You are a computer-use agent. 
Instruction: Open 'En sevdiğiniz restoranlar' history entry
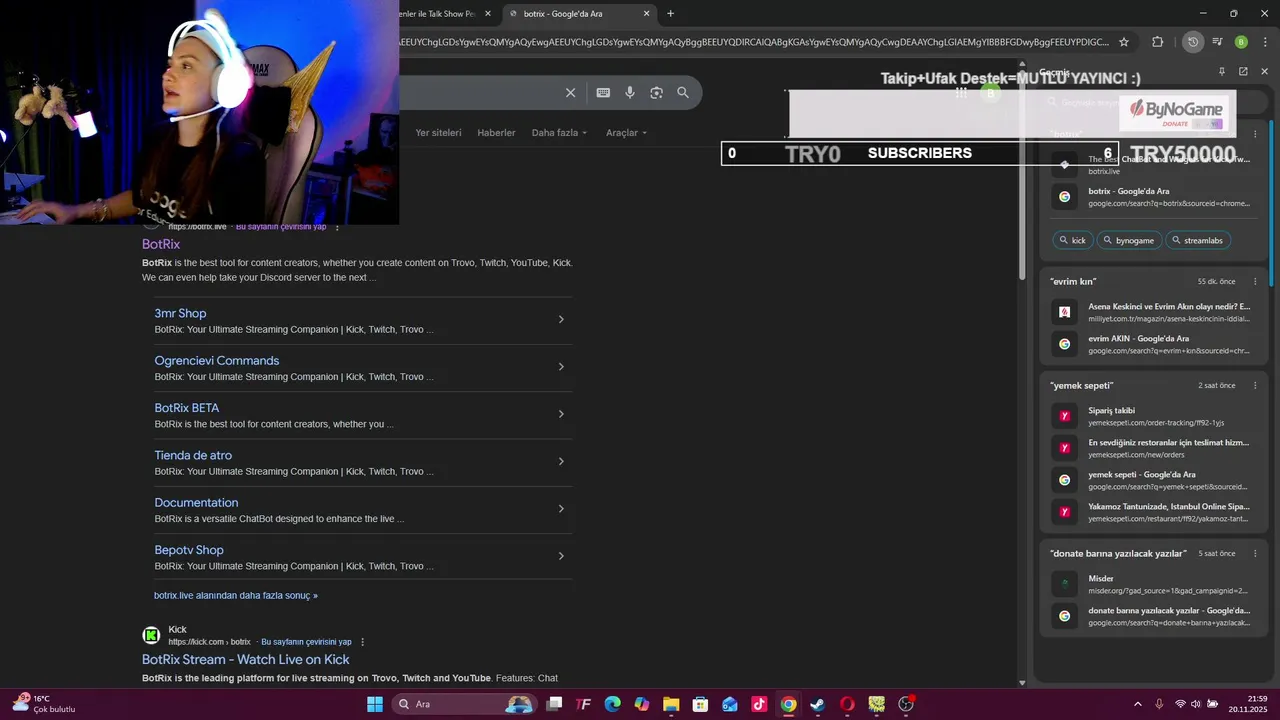tap(1155, 448)
